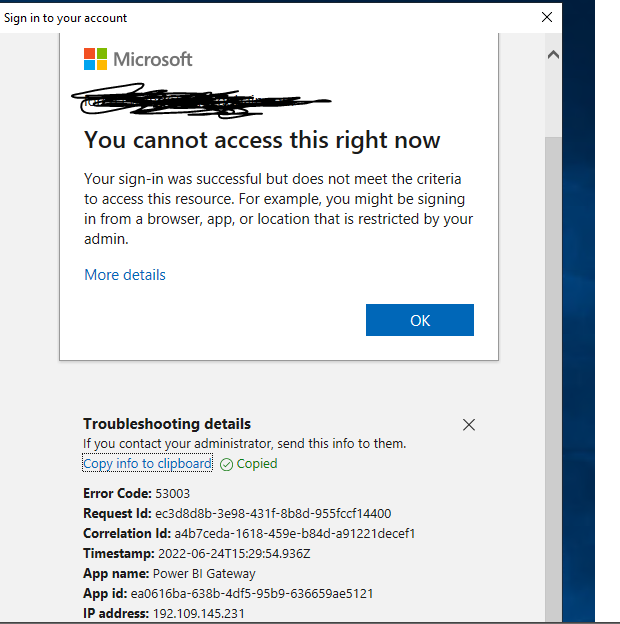Close the Troubleshooting details section
This screenshot has height=624, width=620.
(x=469, y=425)
